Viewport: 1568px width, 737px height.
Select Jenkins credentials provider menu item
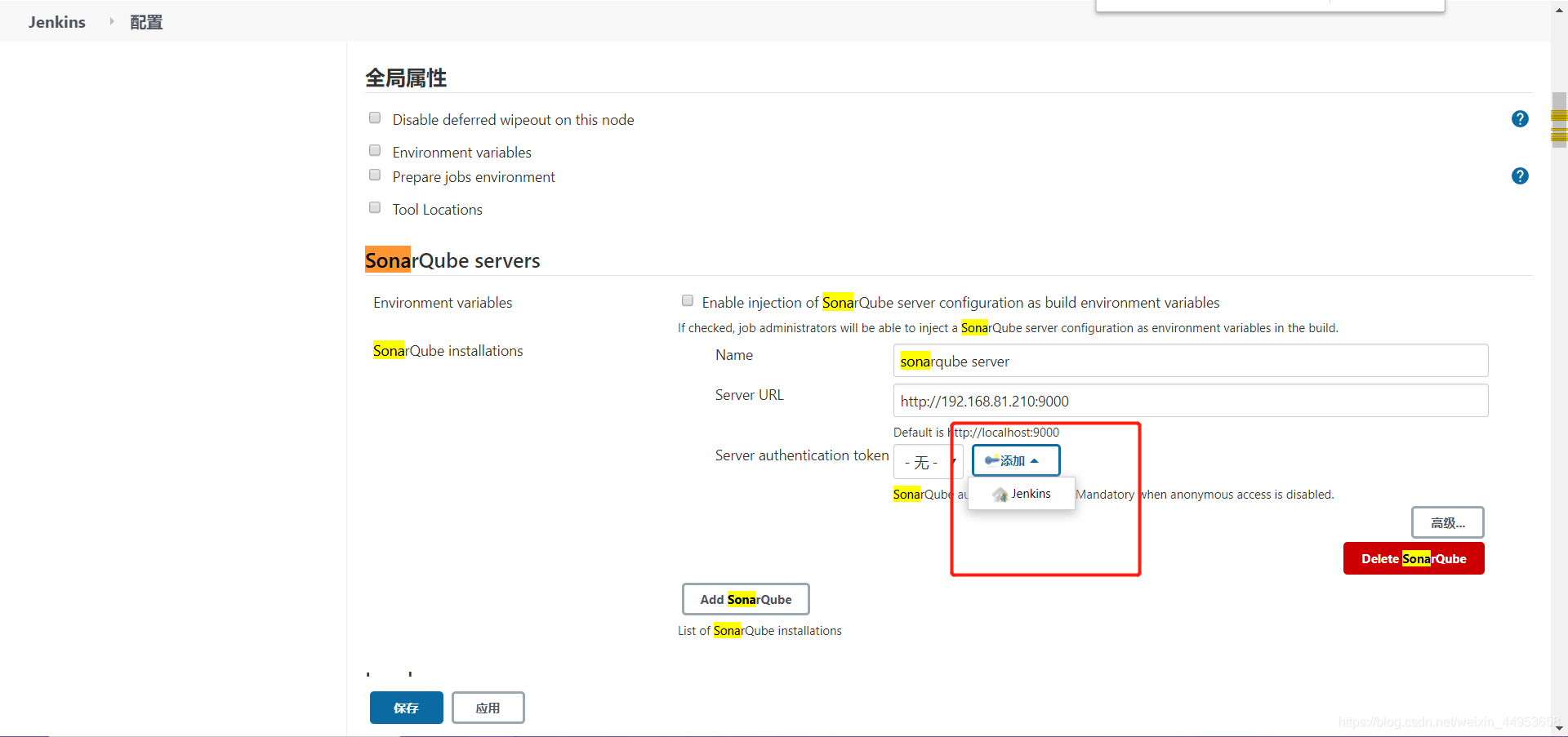point(1022,494)
